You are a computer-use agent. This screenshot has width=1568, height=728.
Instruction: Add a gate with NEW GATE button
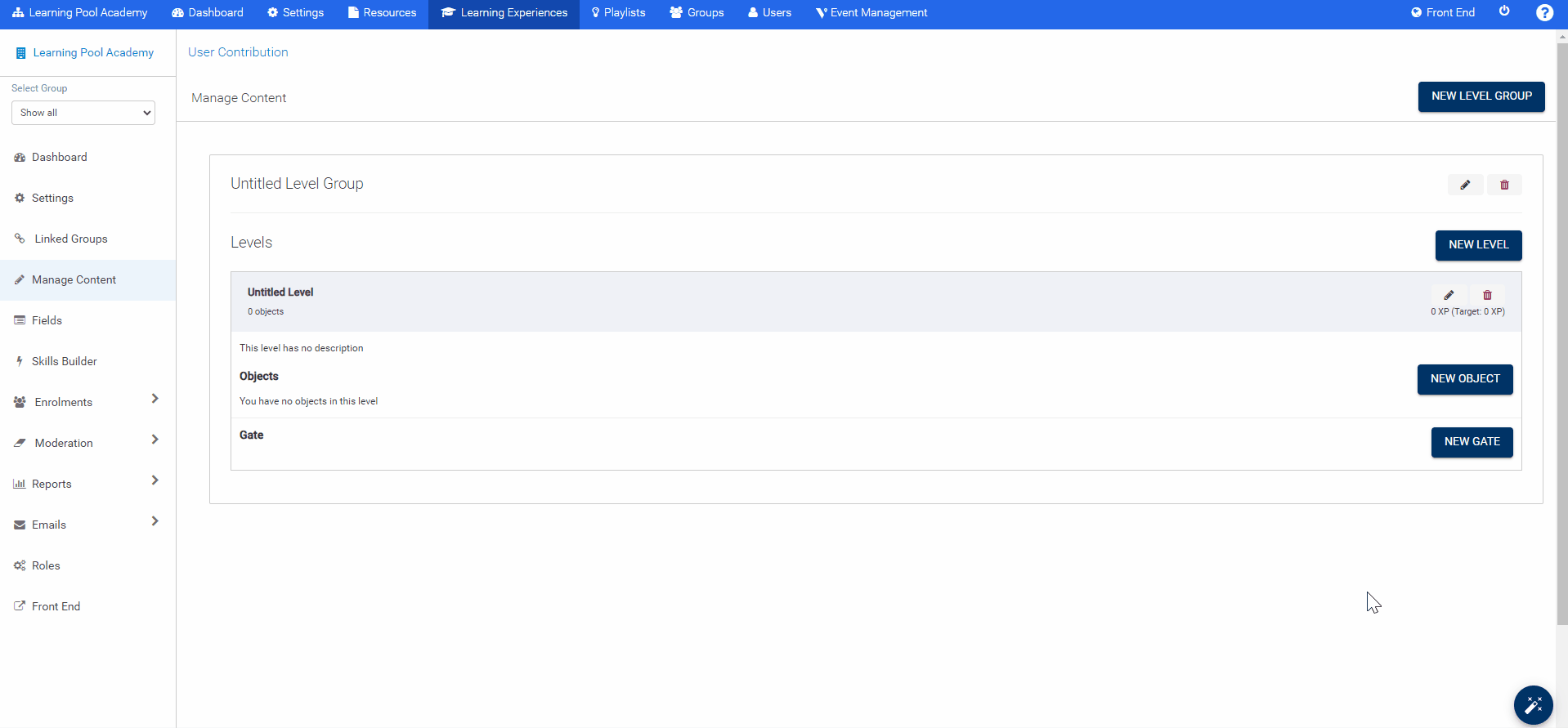1472,442
